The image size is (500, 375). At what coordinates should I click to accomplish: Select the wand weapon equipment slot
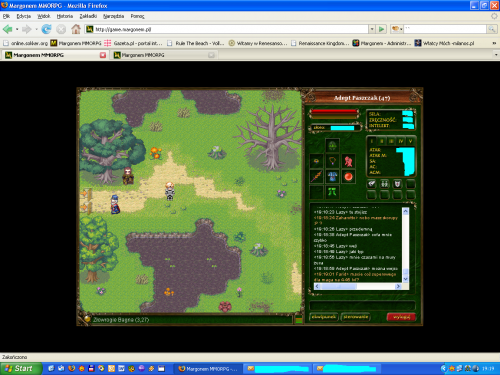pos(316,176)
